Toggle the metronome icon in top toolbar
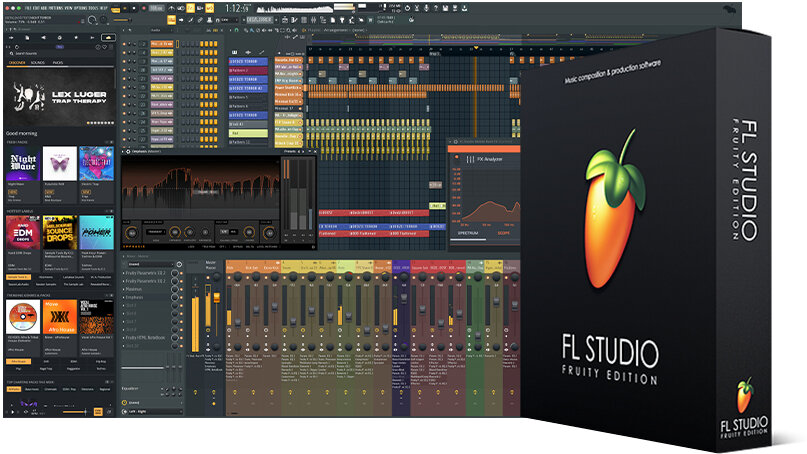Image resolution: width=807 pixels, height=454 pixels. [x=171, y=8]
